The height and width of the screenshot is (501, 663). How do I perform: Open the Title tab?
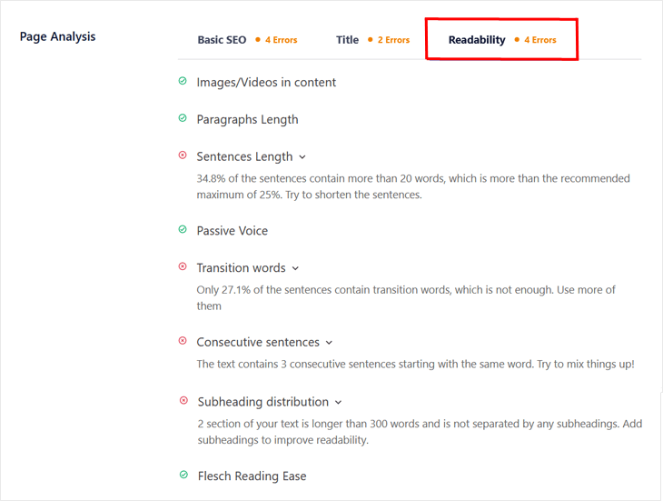tap(347, 40)
